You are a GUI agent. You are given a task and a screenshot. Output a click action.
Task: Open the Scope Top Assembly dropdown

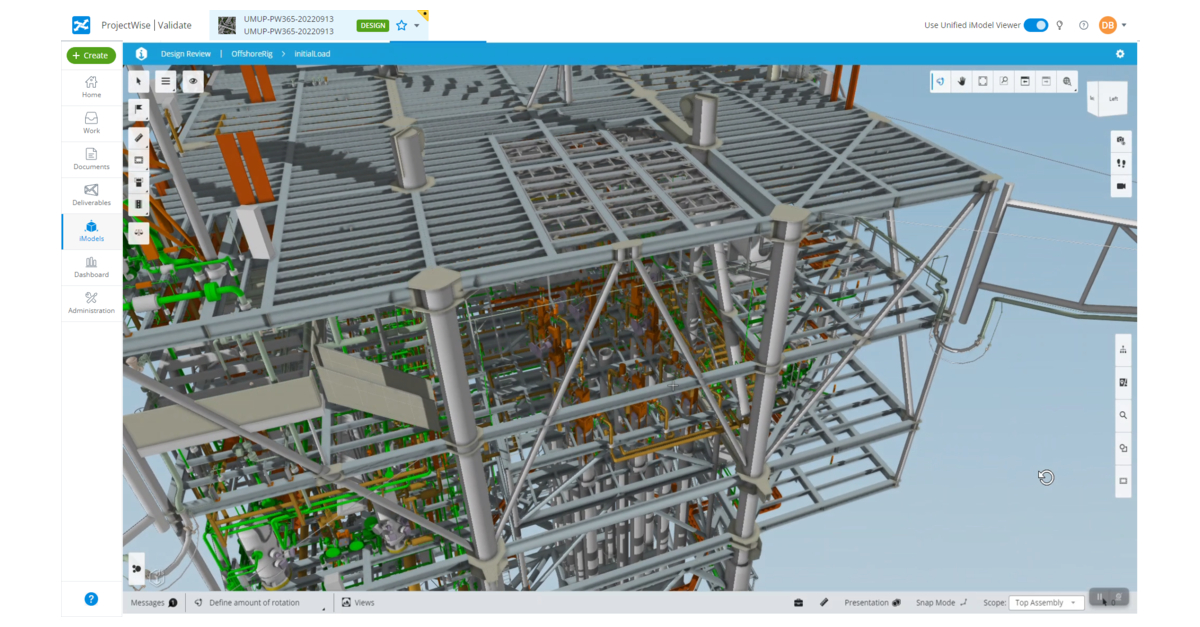[x=1045, y=603]
